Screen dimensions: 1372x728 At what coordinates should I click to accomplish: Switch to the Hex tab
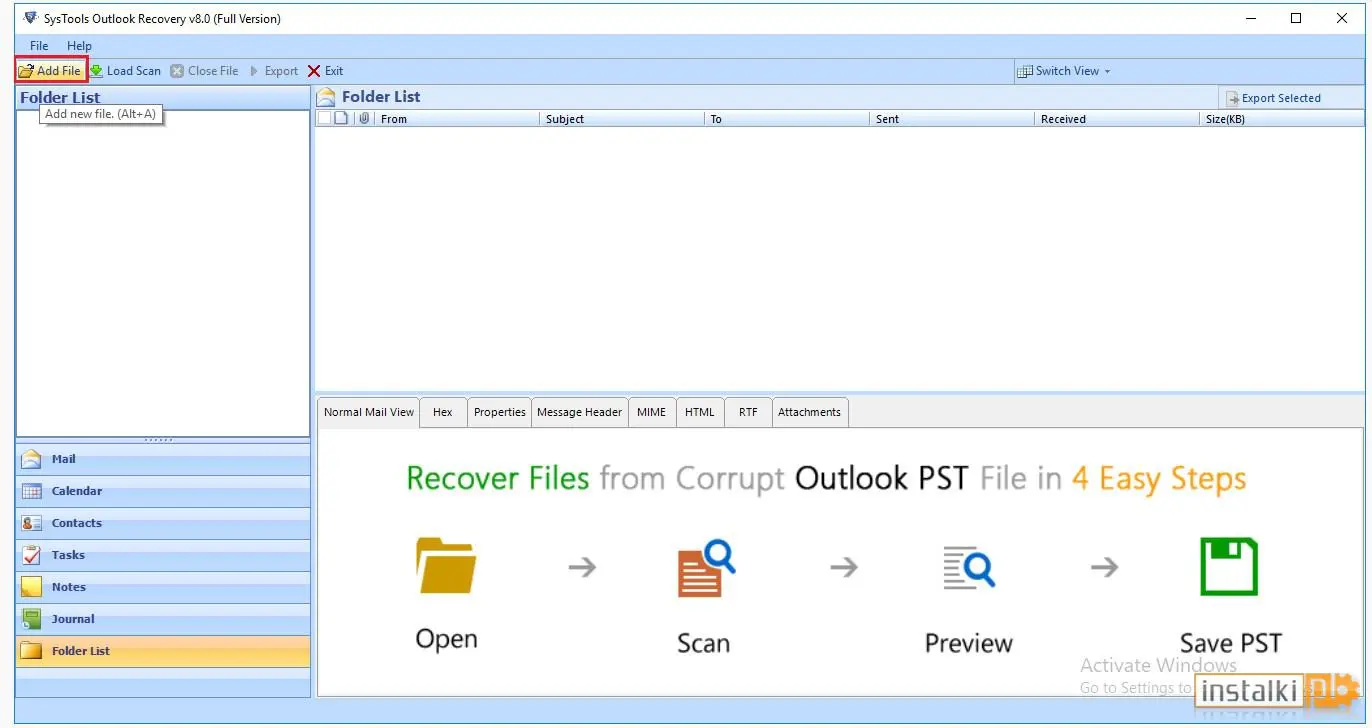tap(443, 412)
